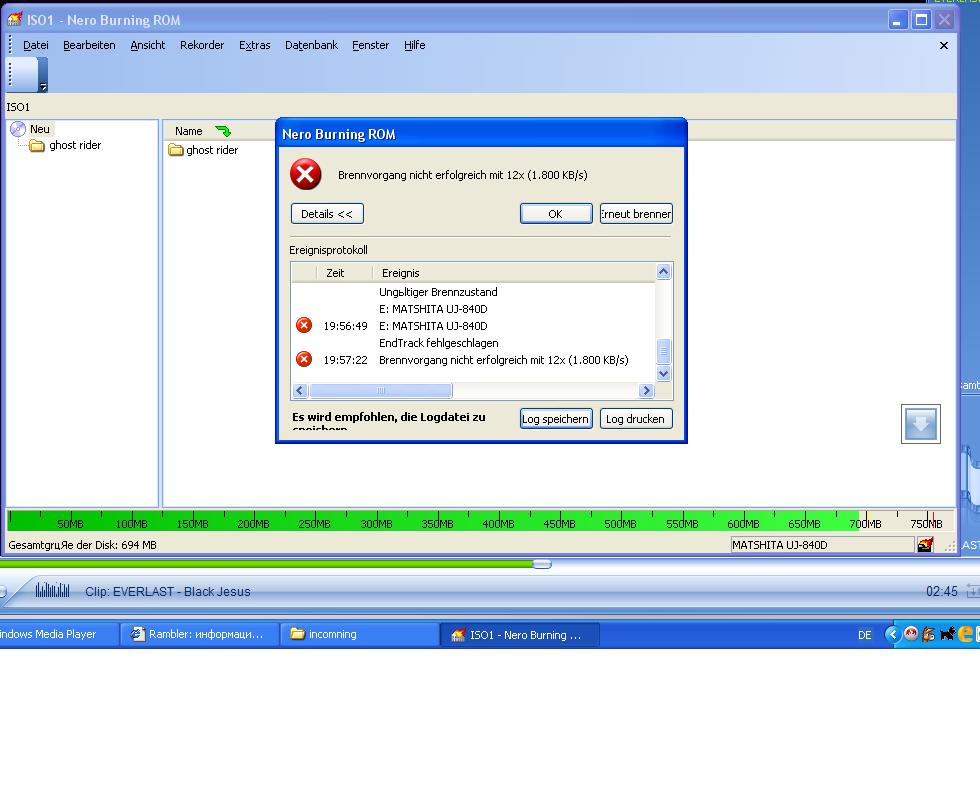Click the green sort arrow icon
Viewport: 980px width, 800px height.
[223, 131]
